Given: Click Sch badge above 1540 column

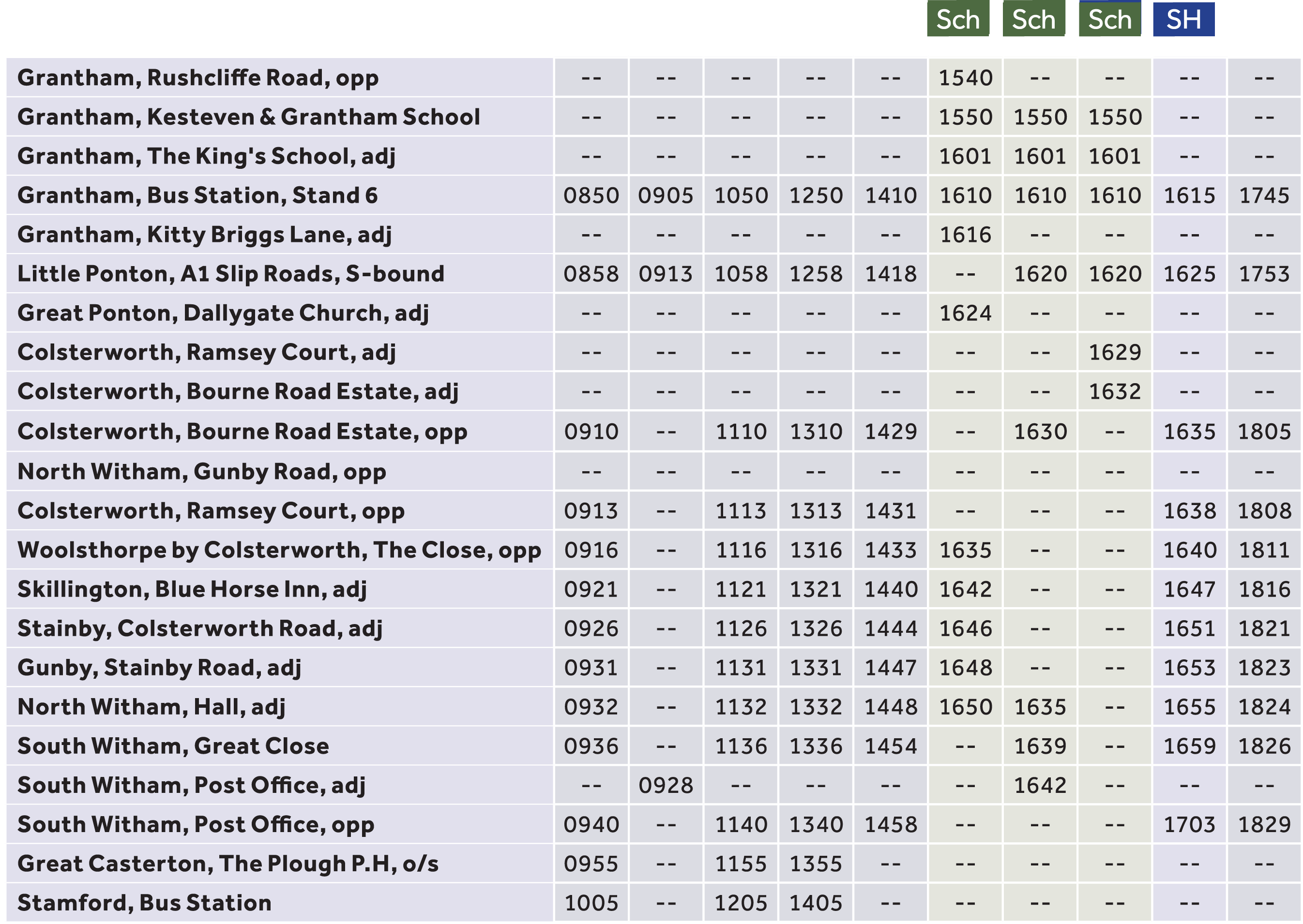Looking at the screenshot, I should pos(958,20).
